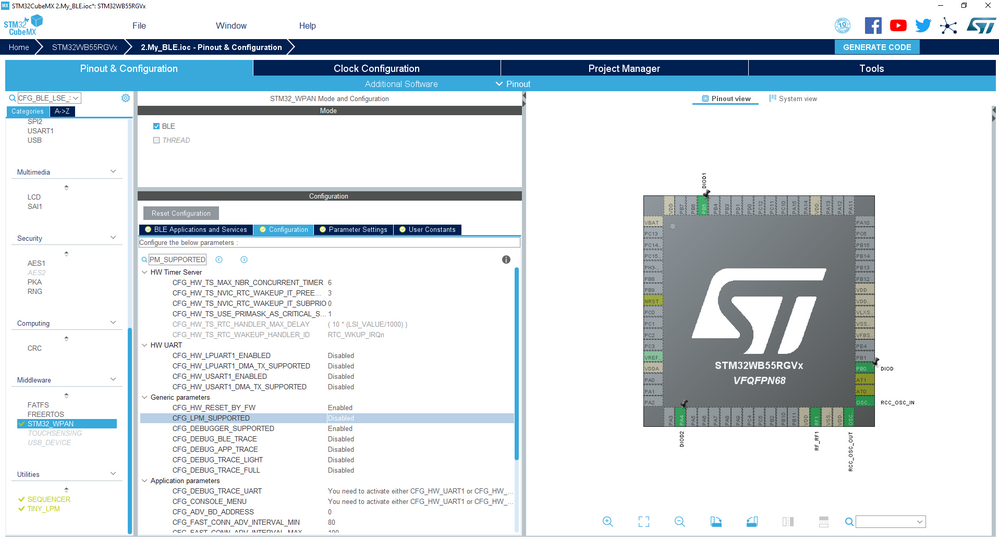
Task: Select STM32_WPAN middleware item
Action: click(x=67, y=424)
